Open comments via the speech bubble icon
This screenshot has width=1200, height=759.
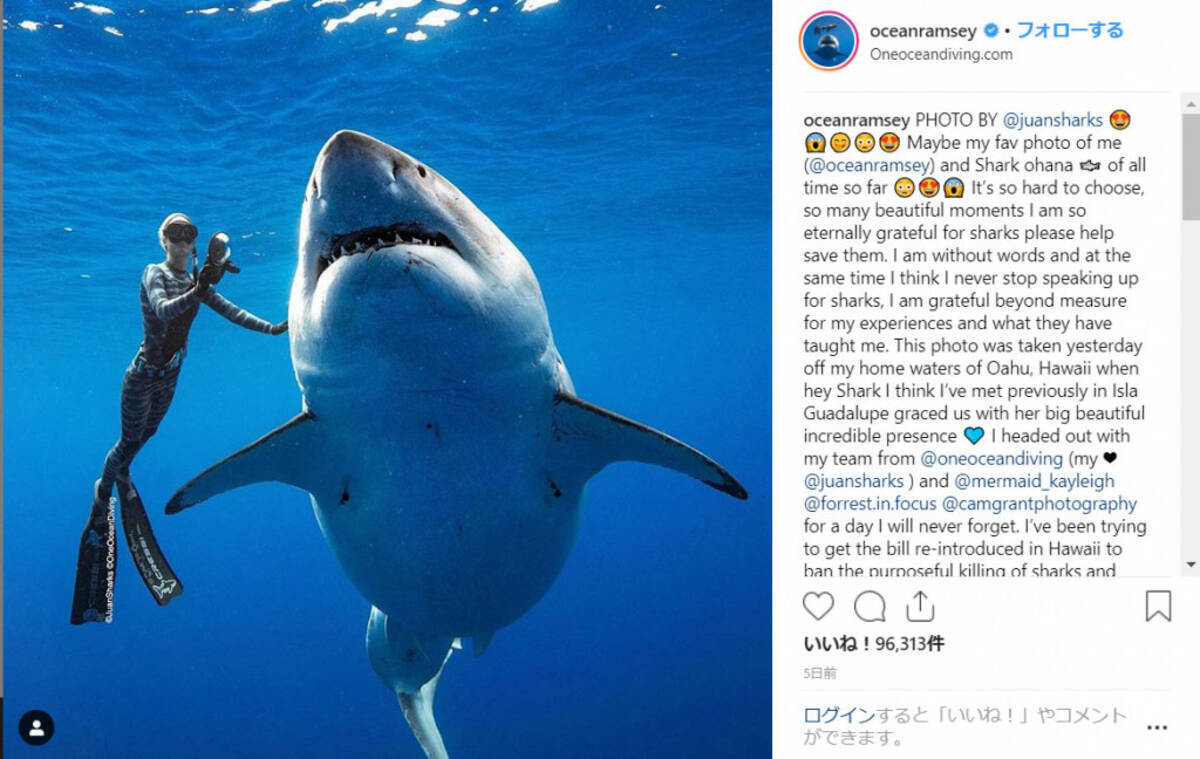point(869,606)
